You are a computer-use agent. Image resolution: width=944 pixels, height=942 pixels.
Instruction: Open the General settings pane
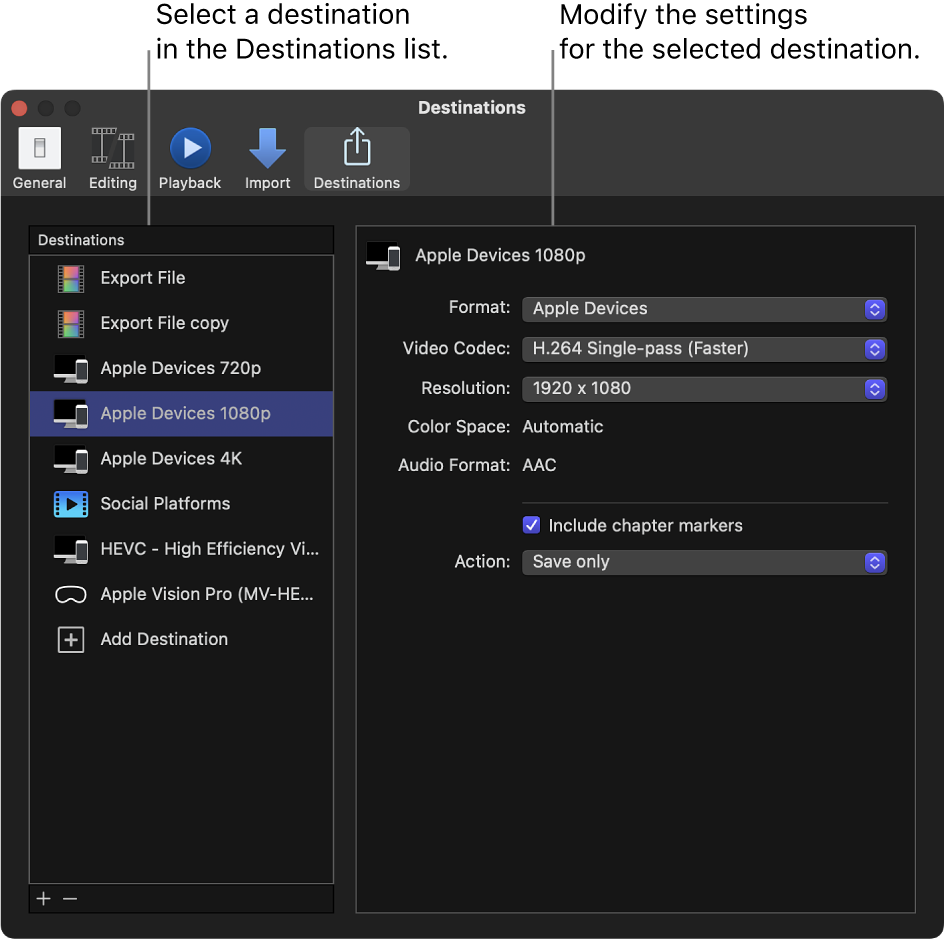point(39,156)
